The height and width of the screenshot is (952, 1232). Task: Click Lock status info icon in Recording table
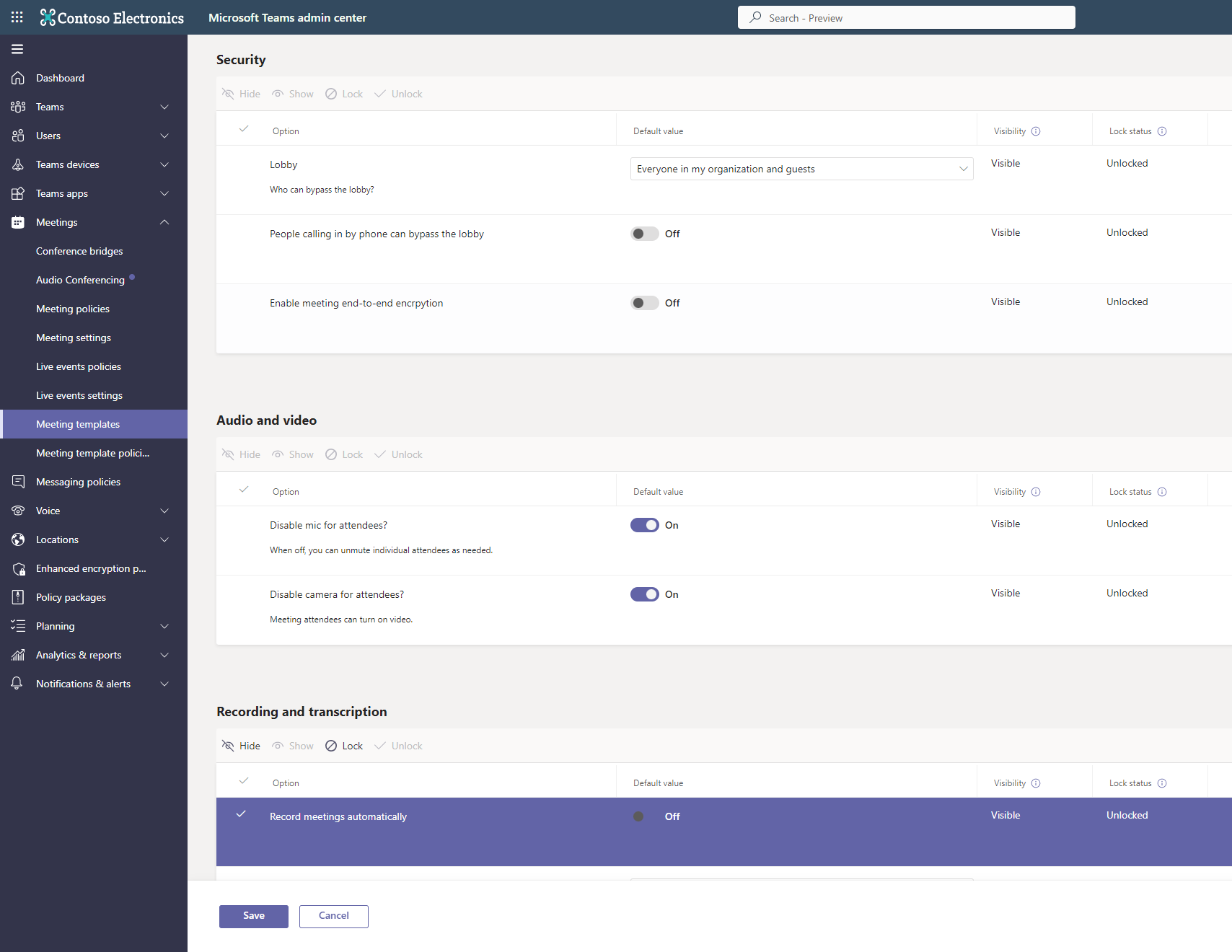point(1162,783)
